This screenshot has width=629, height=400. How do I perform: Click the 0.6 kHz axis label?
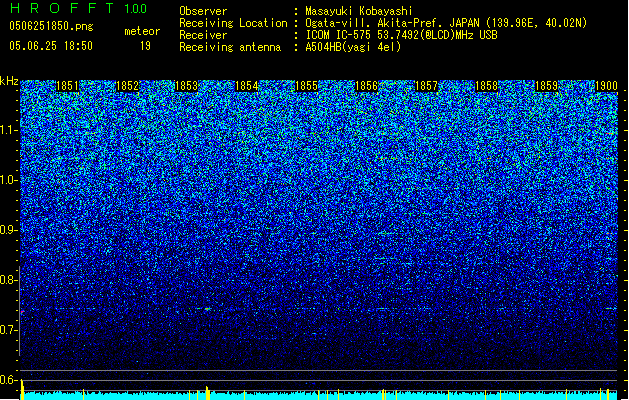pyautogui.click(x=8, y=380)
